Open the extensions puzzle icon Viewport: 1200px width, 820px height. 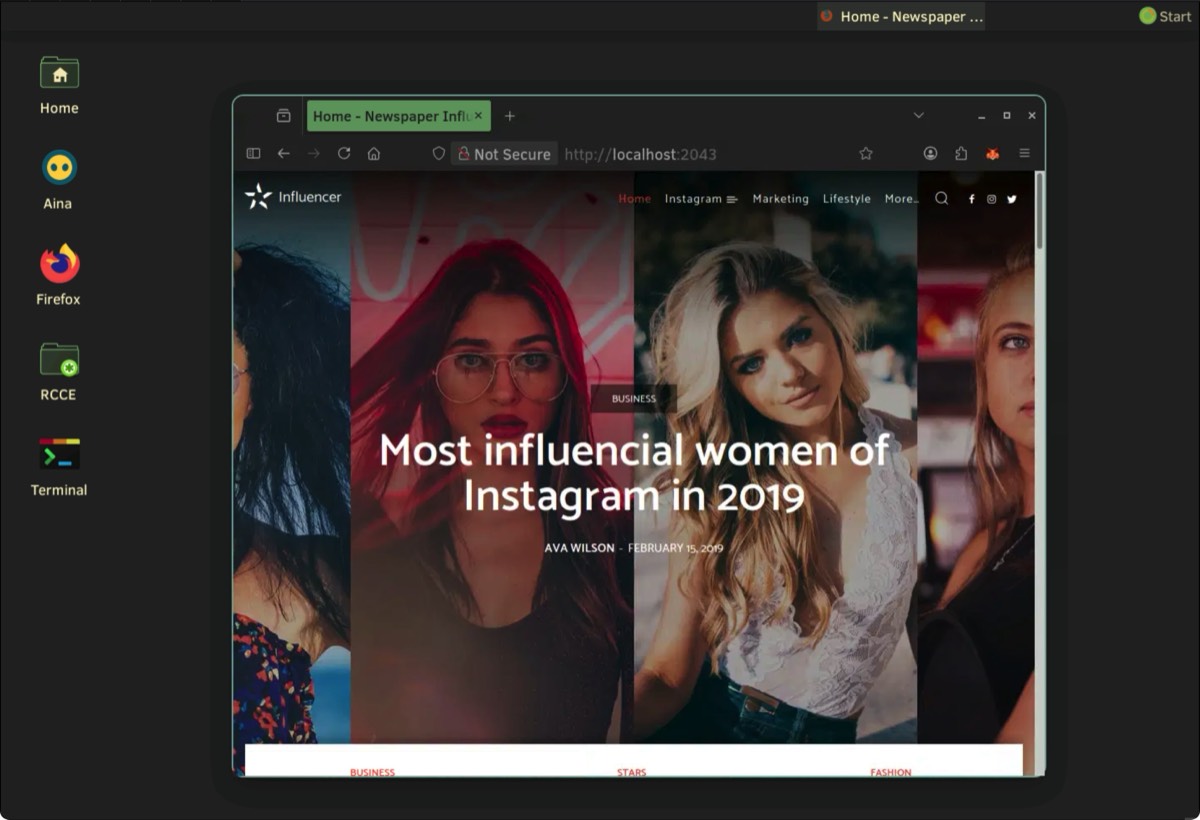tap(961, 153)
